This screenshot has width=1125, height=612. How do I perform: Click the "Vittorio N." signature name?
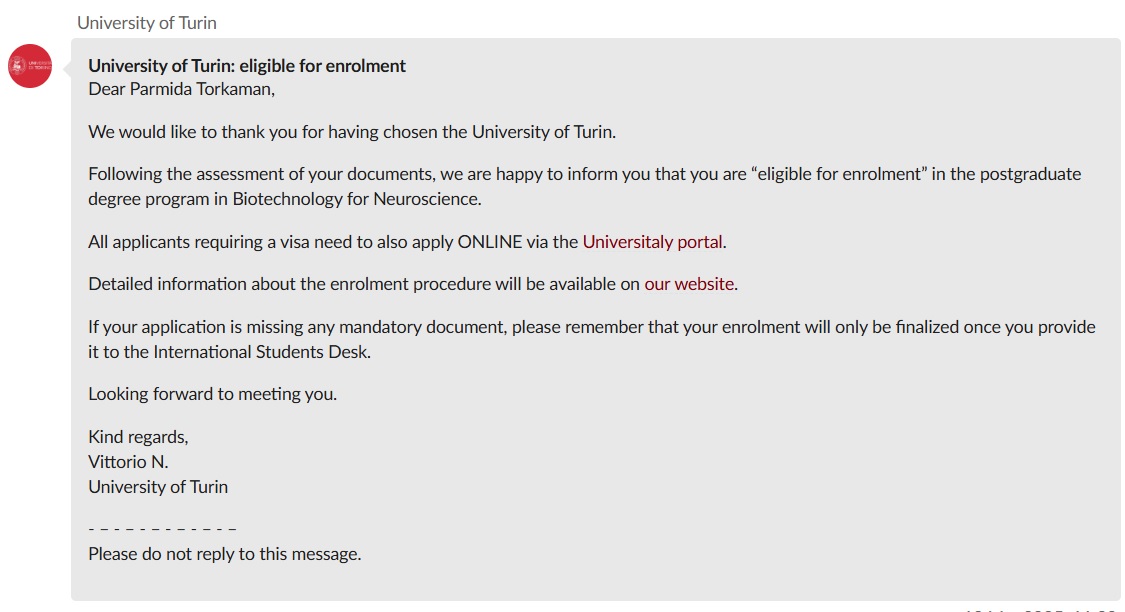tap(128, 462)
